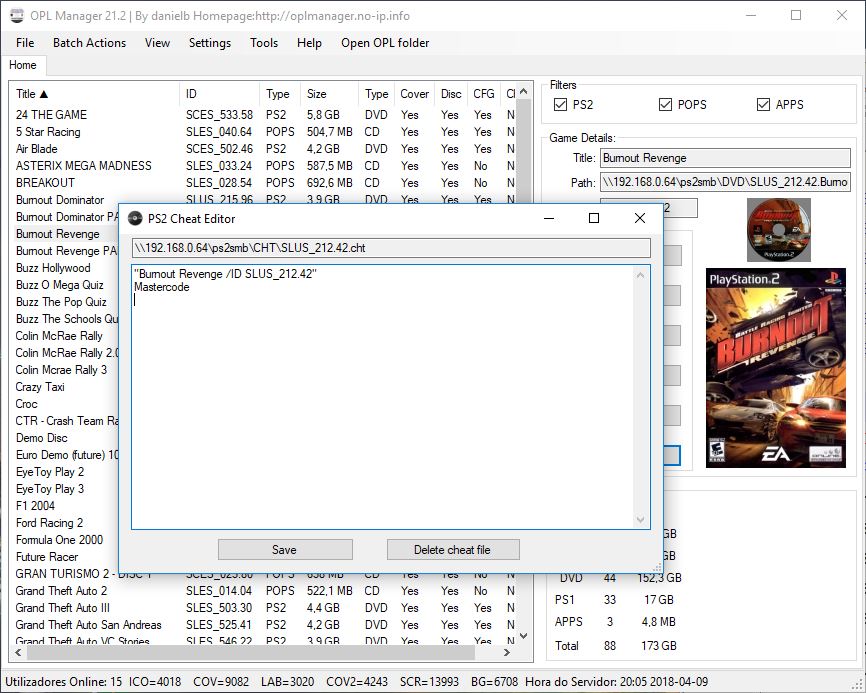Maximize the PS2 Cheat Editor dialog
Screen dimensions: 866x693
click(593, 218)
